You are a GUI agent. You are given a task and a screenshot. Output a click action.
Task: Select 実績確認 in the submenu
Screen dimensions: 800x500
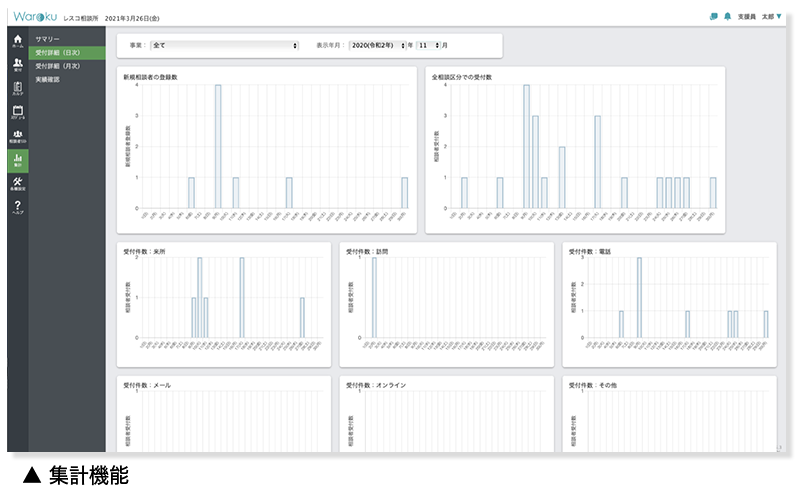pyautogui.click(x=47, y=80)
